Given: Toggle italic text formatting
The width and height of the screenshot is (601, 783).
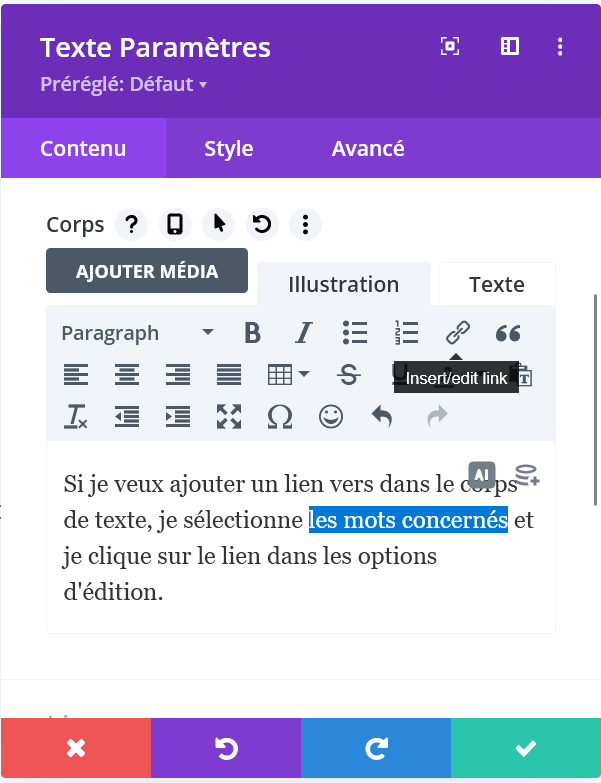Looking at the screenshot, I should coord(303,333).
